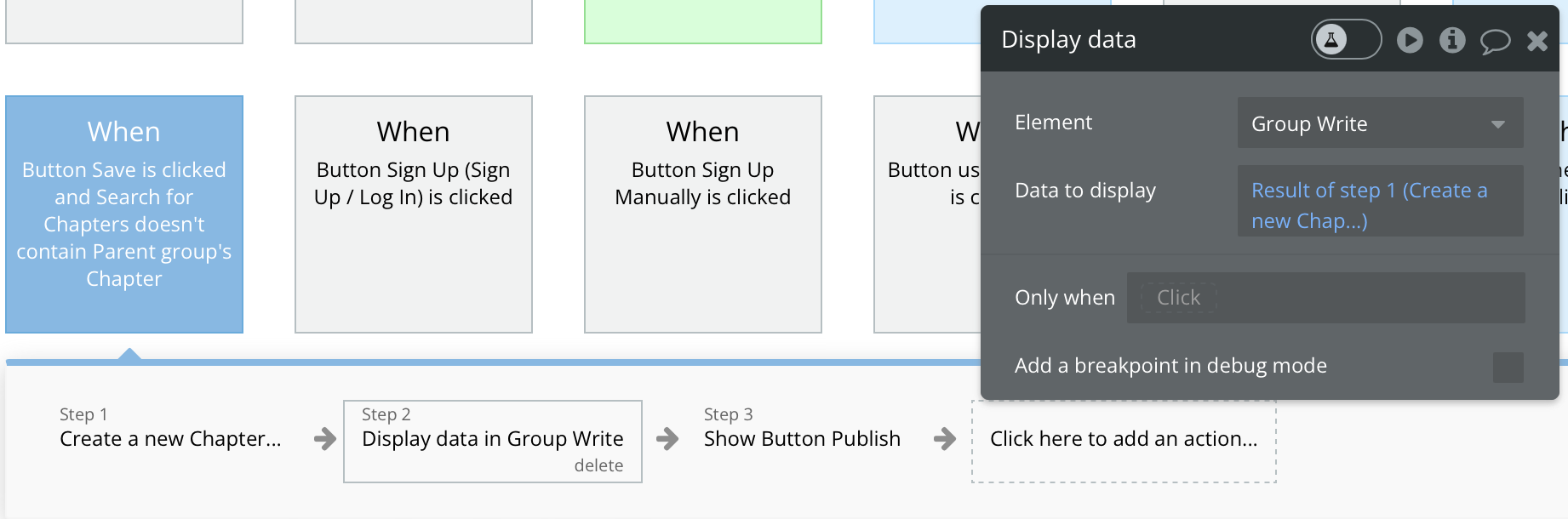Click here to add an action
1568x519 pixels.
pyautogui.click(x=1124, y=440)
